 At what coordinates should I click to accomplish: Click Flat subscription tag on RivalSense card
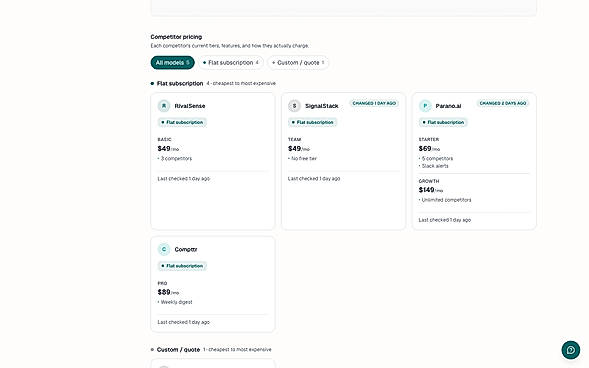pyautogui.click(x=182, y=122)
